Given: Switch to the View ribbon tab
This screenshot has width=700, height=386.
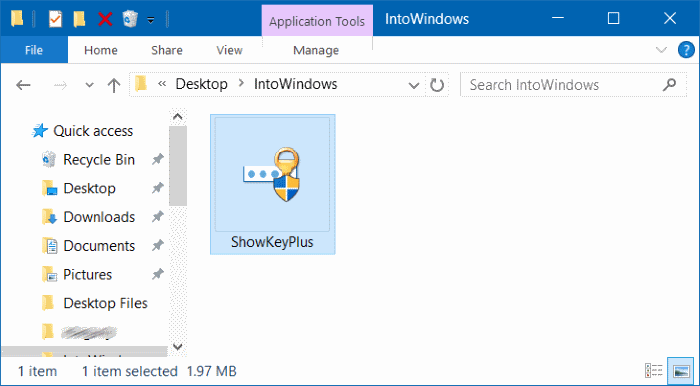Looking at the screenshot, I should (x=229, y=50).
